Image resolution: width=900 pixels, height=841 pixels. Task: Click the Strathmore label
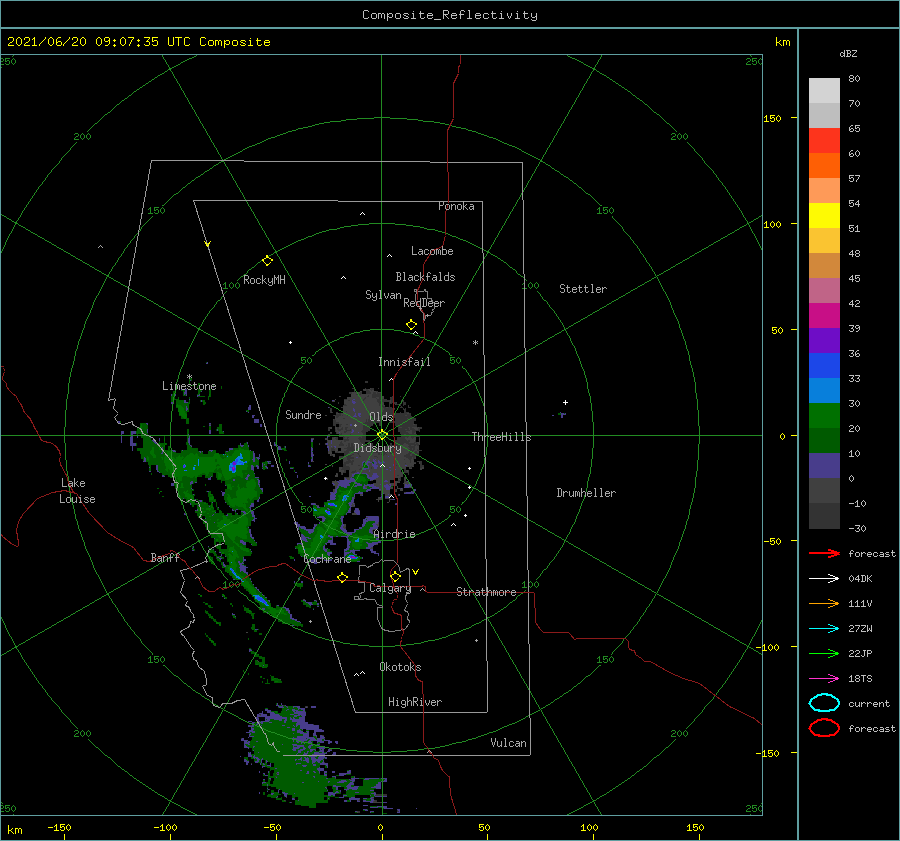pos(486,592)
